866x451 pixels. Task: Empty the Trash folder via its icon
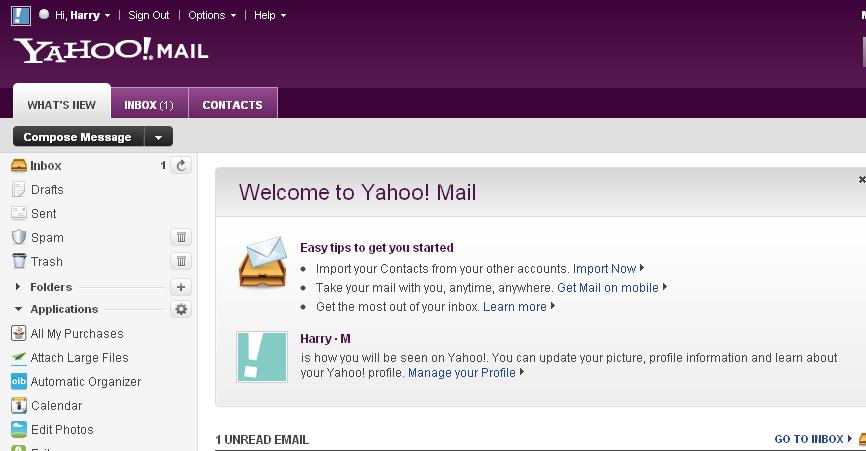(x=181, y=262)
